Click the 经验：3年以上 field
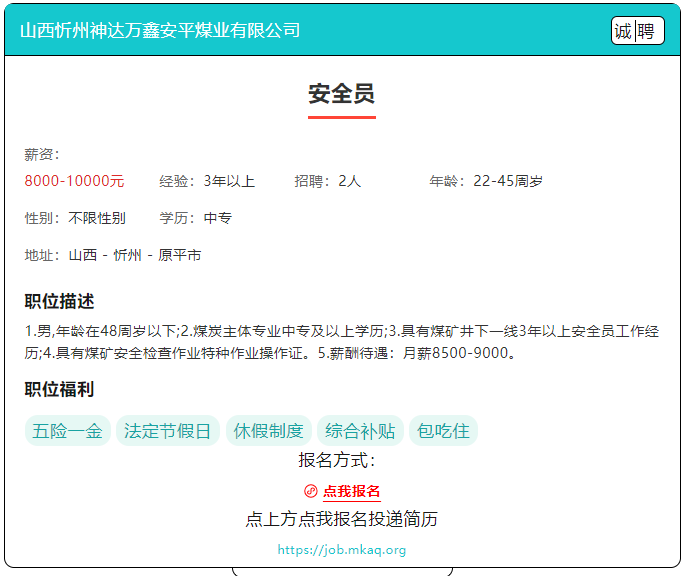684x576 pixels. pos(207,181)
